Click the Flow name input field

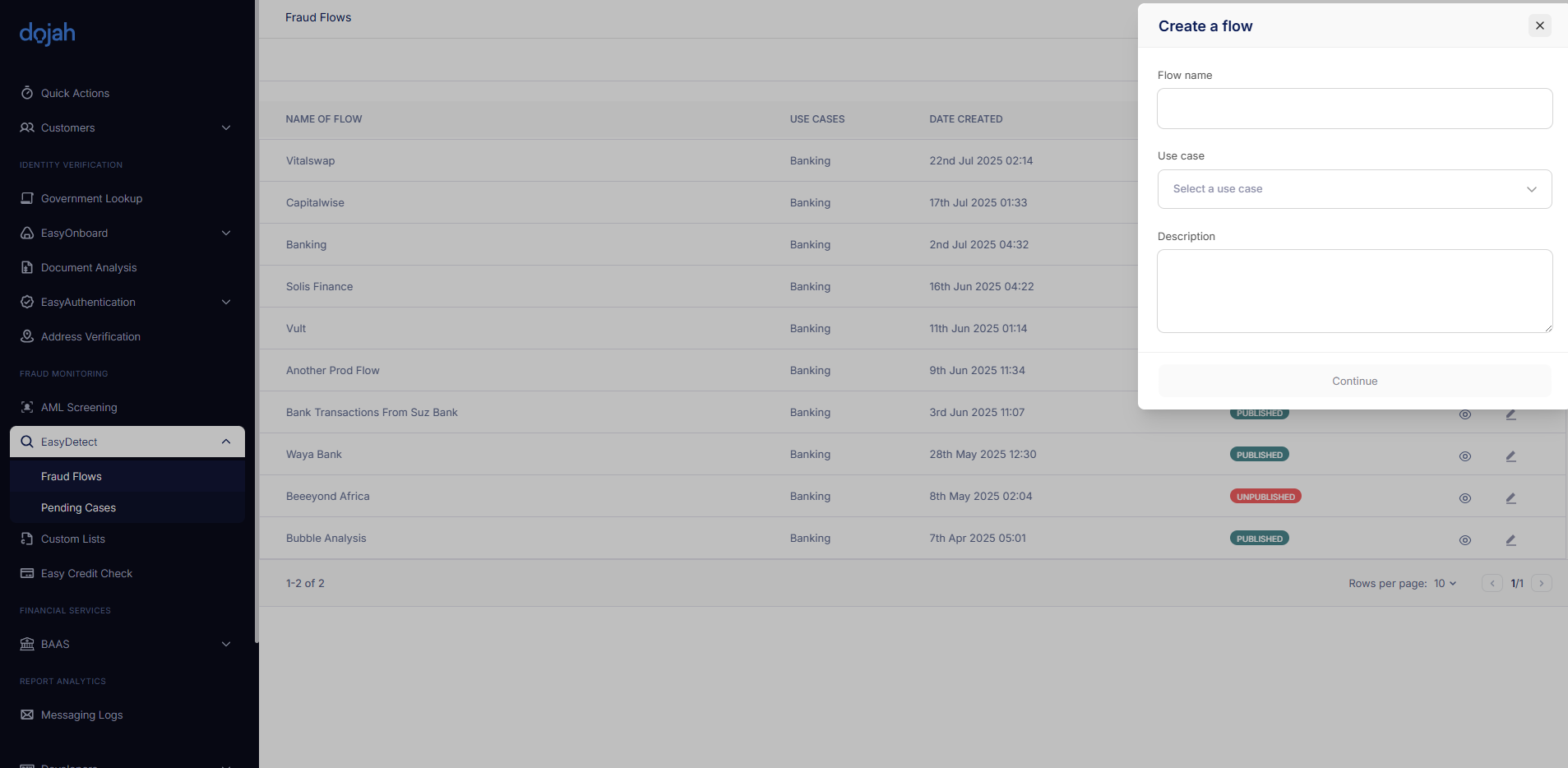pos(1354,109)
